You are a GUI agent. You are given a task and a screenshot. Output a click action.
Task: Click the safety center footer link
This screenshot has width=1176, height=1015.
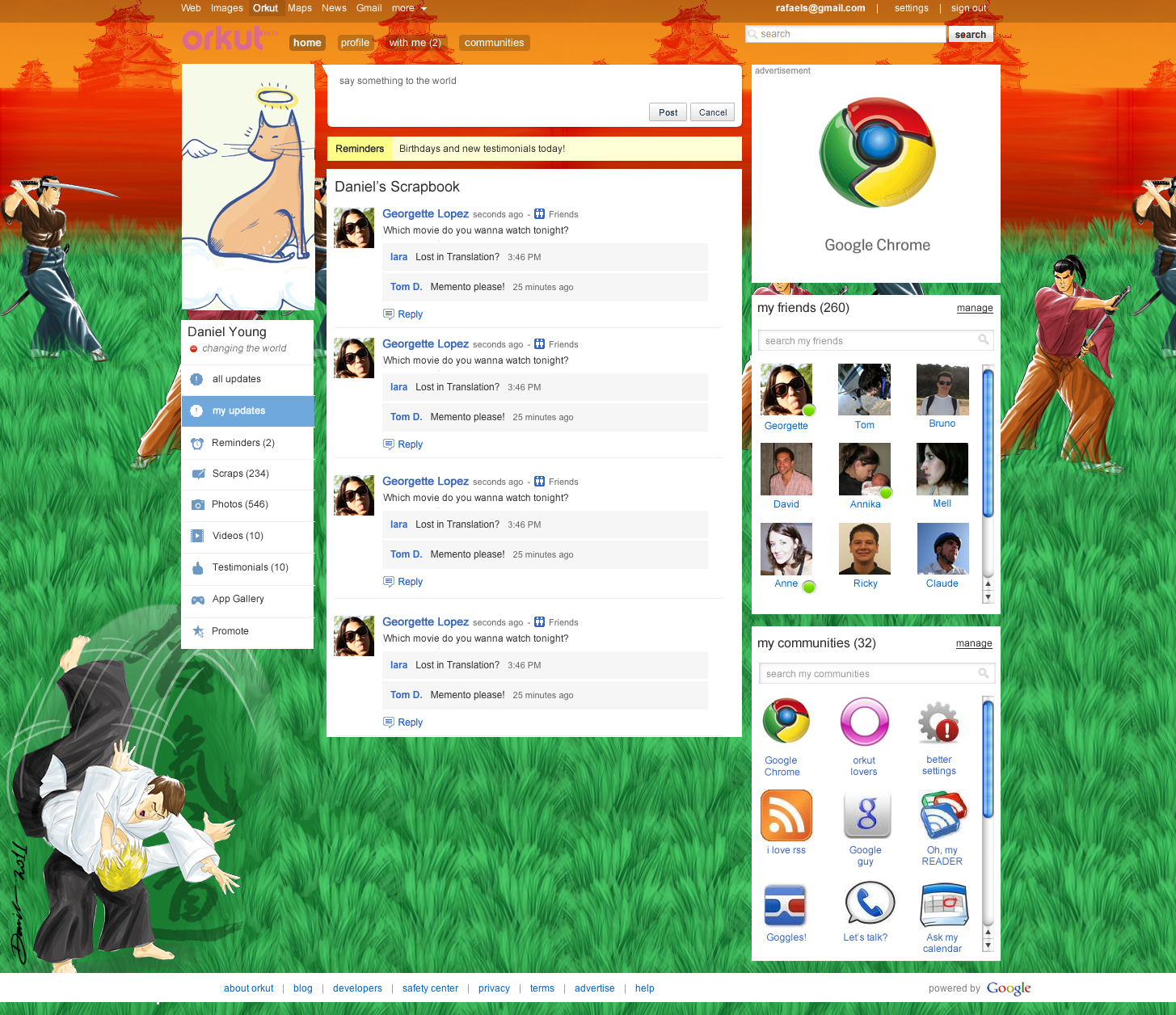coord(430,988)
